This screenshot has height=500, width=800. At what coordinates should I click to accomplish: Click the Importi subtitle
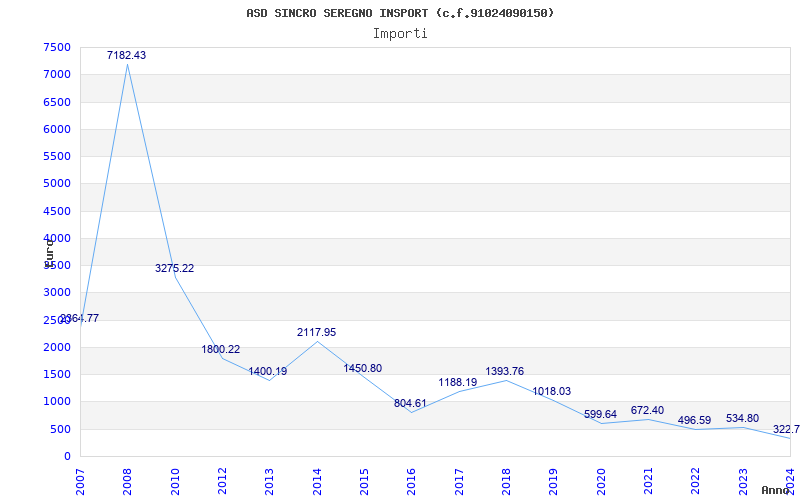tap(400, 34)
